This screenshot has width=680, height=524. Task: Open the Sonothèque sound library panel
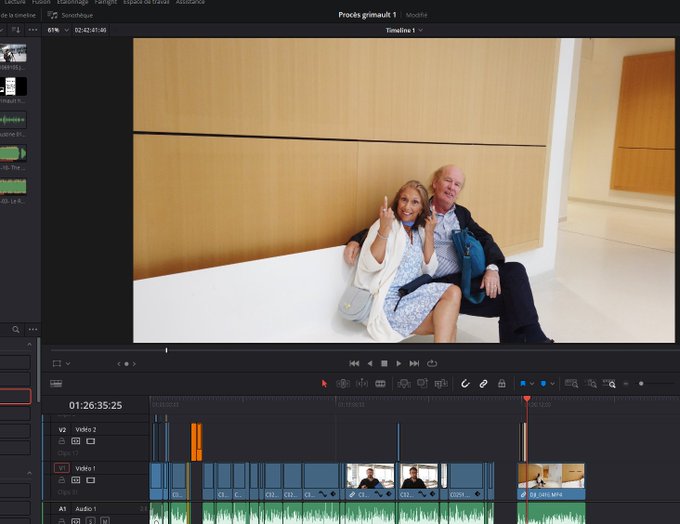tap(70, 15)
